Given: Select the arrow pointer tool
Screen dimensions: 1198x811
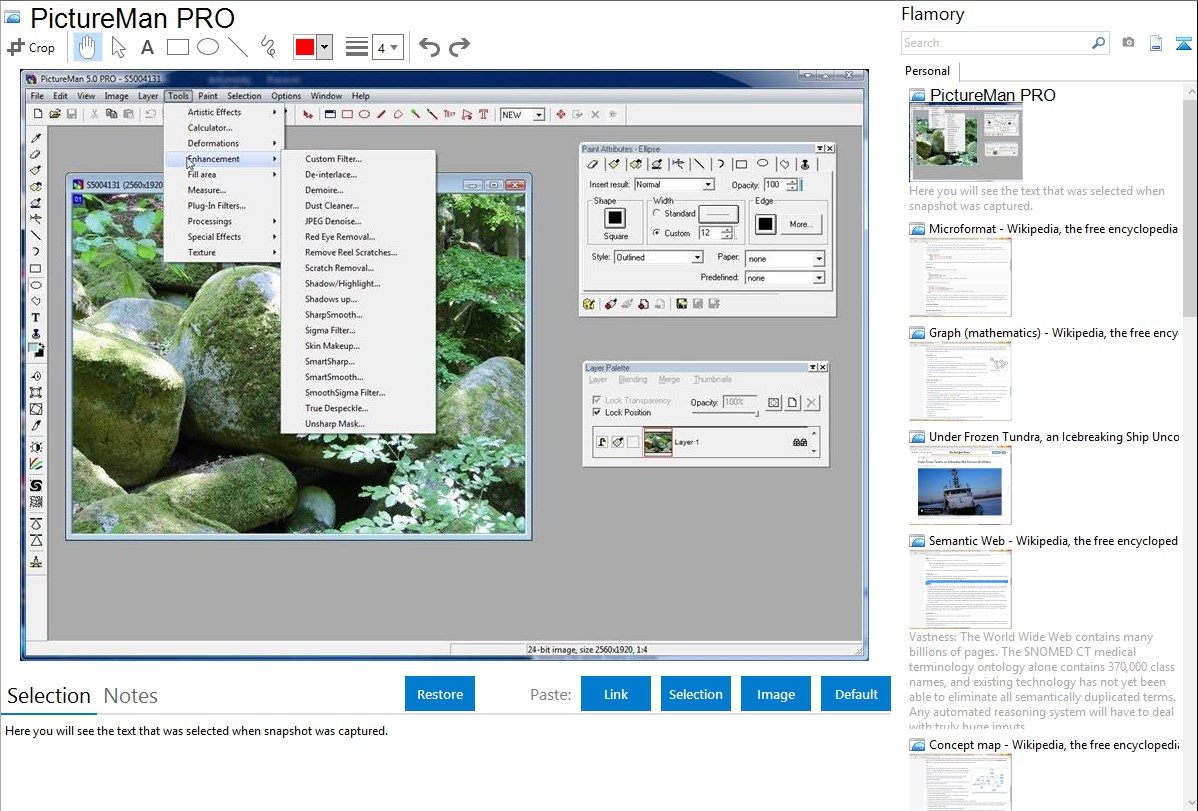Looking at the screenshot, I should click(x=118, y=47).
